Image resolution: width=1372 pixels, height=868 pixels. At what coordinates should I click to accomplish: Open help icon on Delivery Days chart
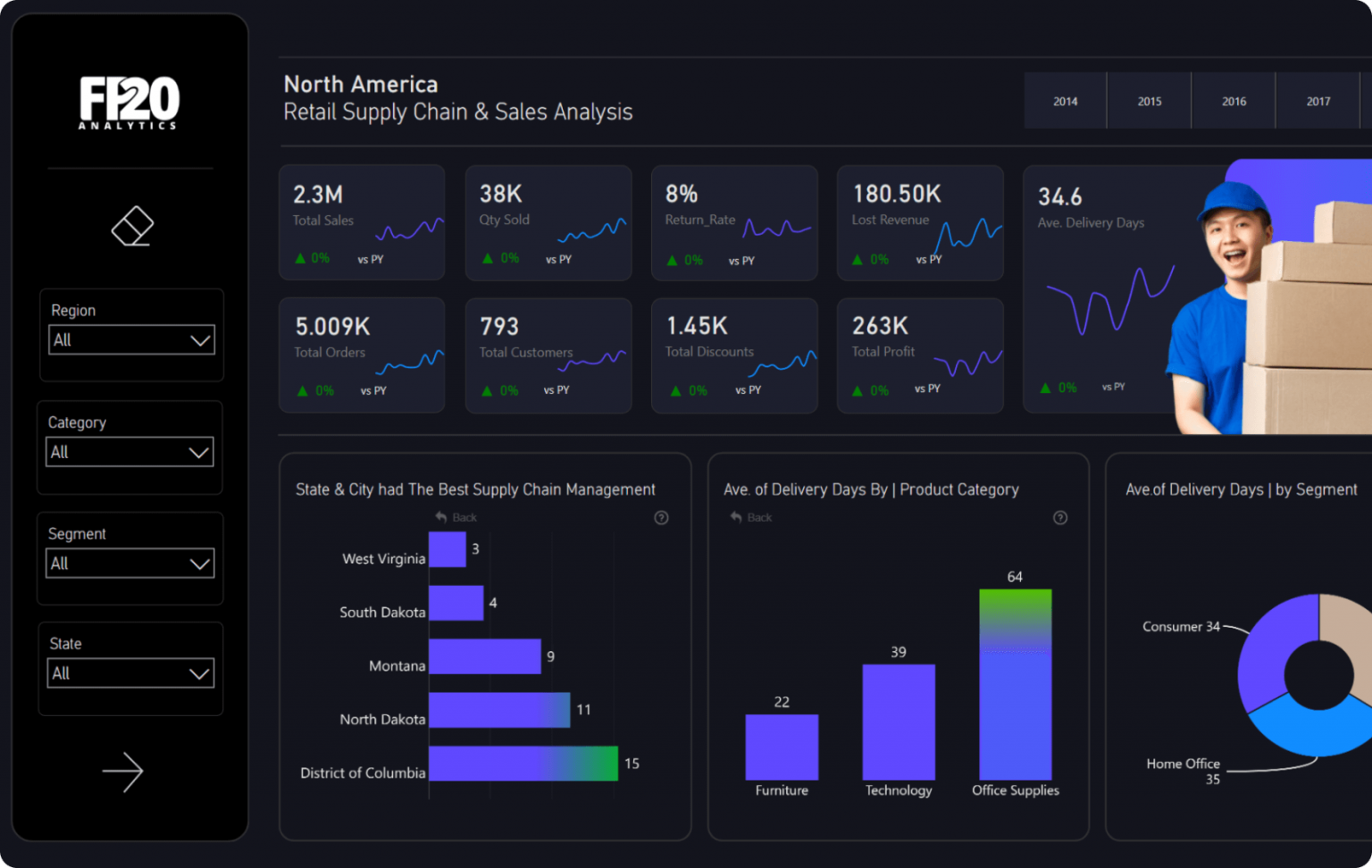point(1060,518)
